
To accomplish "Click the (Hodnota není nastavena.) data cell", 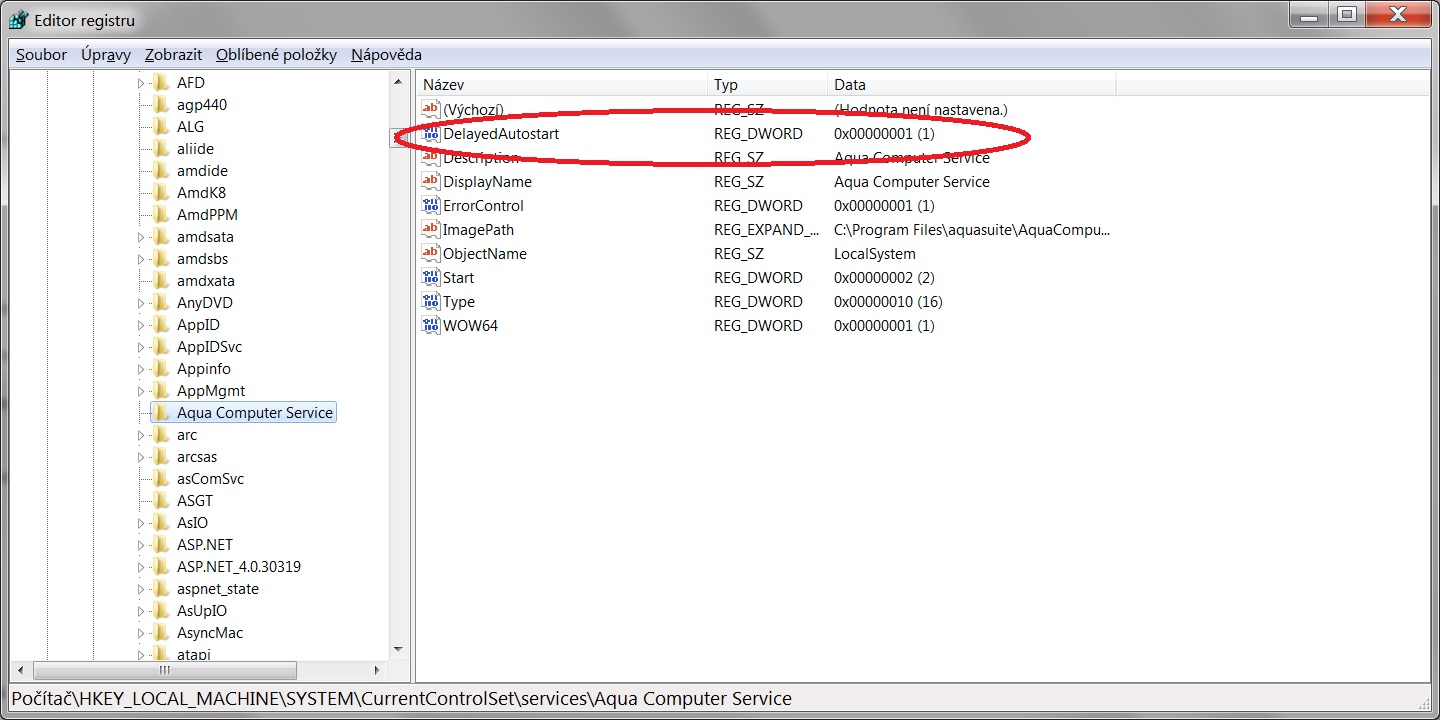I will [921, 110].
